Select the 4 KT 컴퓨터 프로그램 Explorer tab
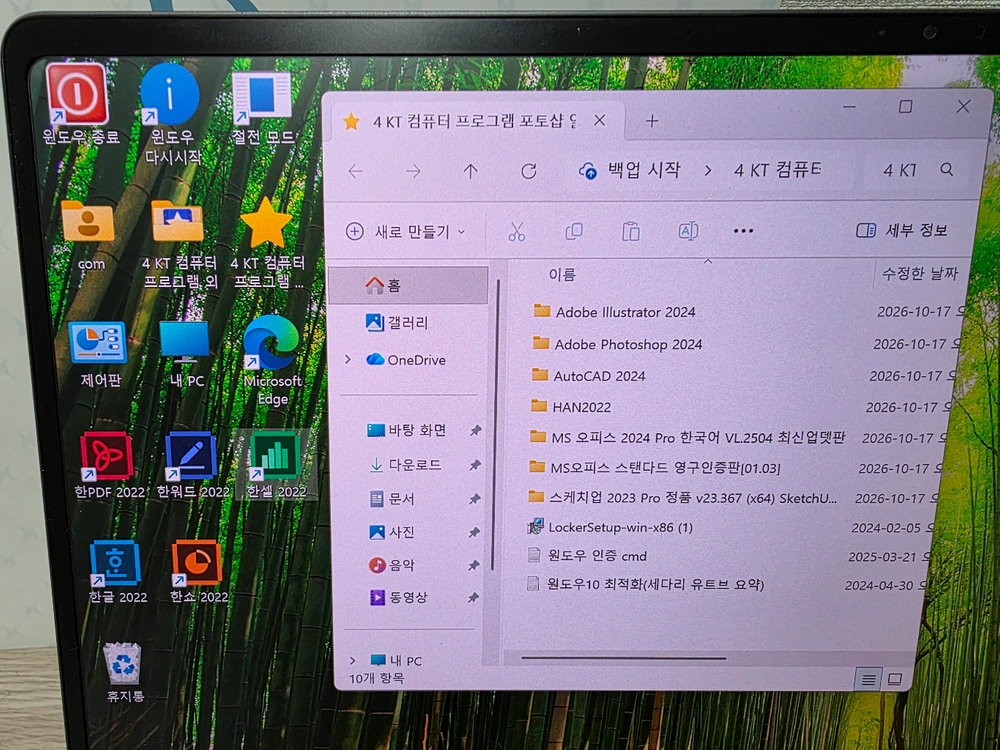Image resolution: width=1000 pixels, height=750 pixels. tap(473, 121)
